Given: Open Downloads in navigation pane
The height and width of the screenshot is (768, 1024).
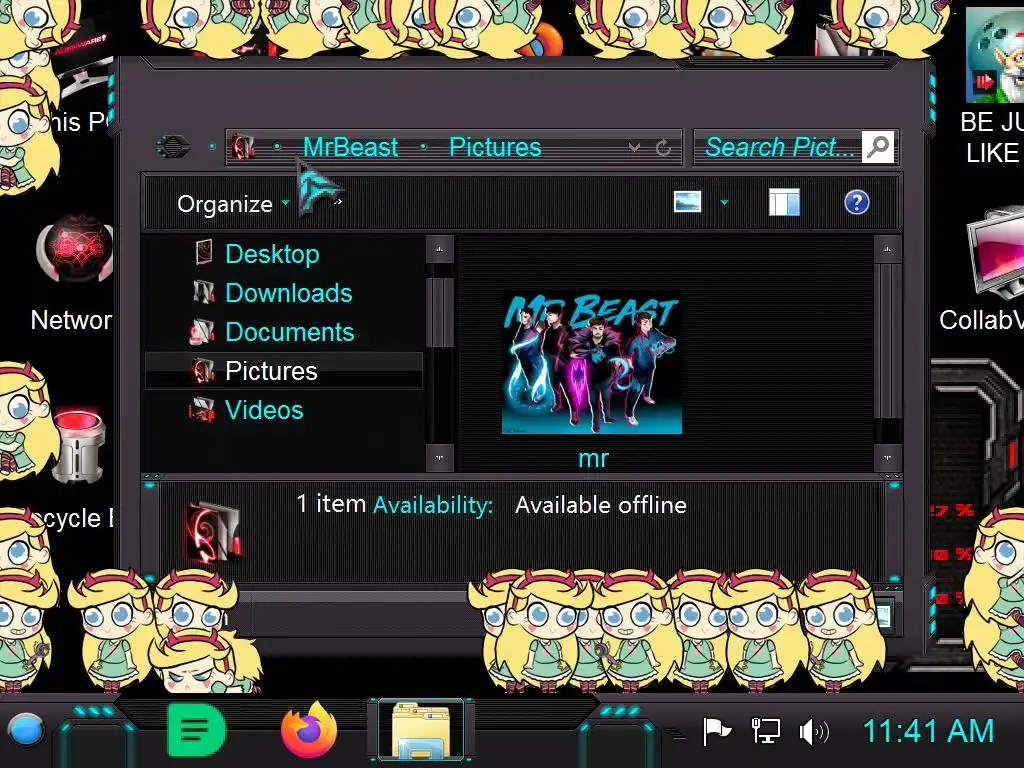Looking at the screenshot, I should [x=289, y=293].
